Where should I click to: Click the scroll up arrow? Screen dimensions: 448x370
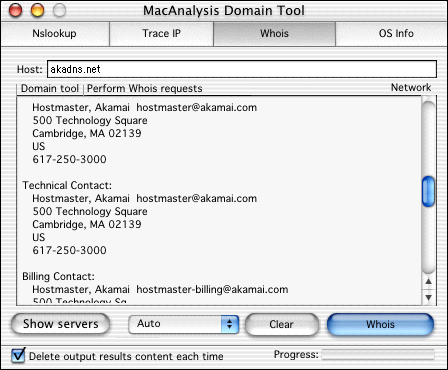[x=429, y=282]
